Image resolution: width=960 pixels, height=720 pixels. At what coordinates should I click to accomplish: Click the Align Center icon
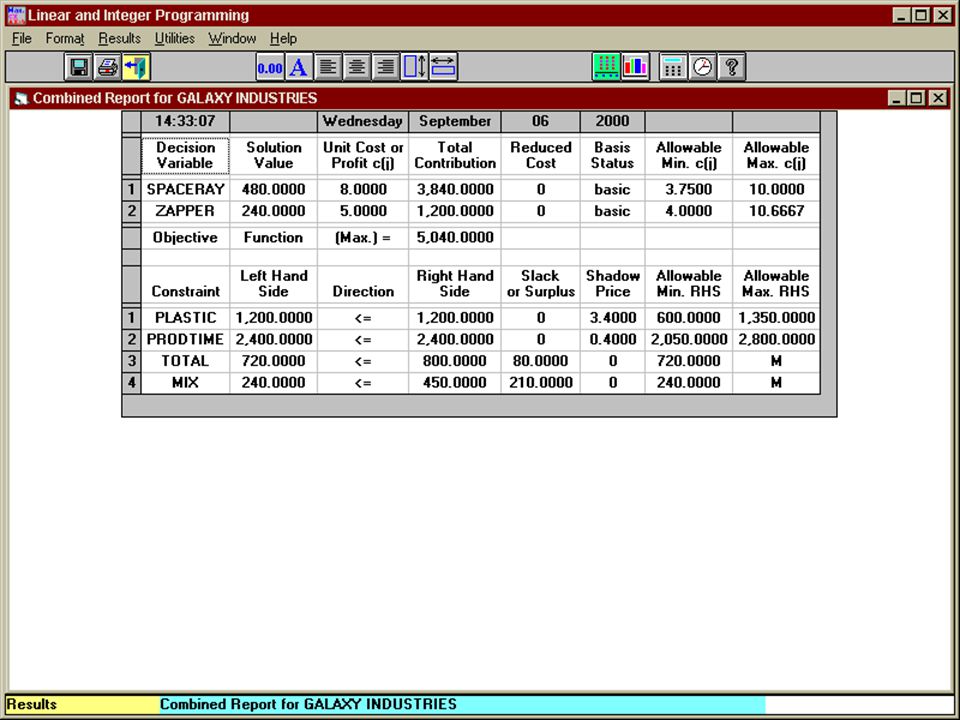click(356, 67)
